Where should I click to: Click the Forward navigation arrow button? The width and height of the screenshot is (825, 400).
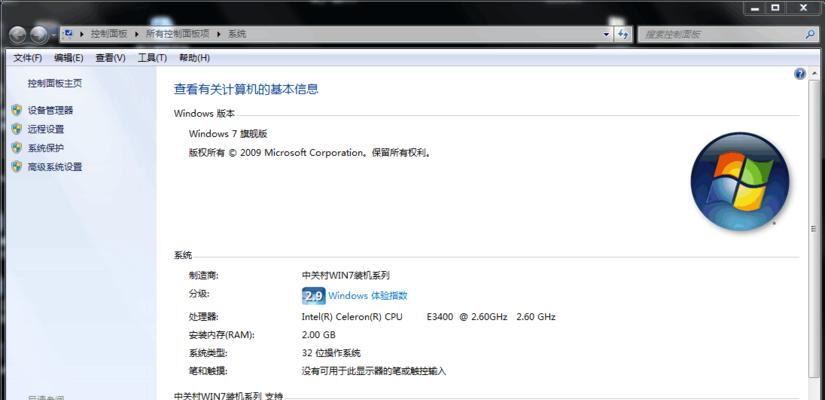[38, 35]
